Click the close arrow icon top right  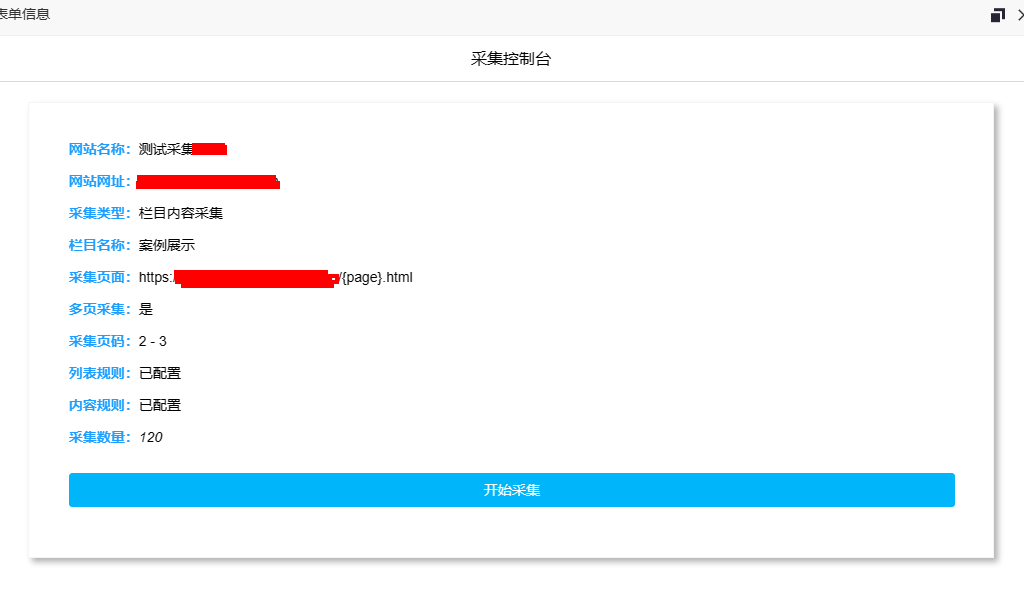click(1018, 15)
